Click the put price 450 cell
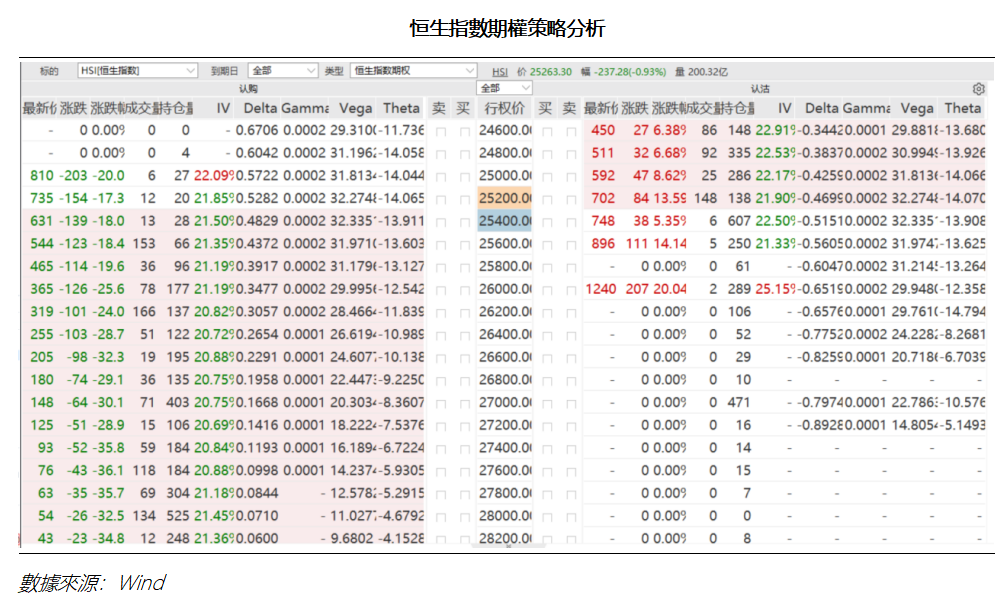The width and height of the screenshot is (1004, 615). (x=603, y=130)
